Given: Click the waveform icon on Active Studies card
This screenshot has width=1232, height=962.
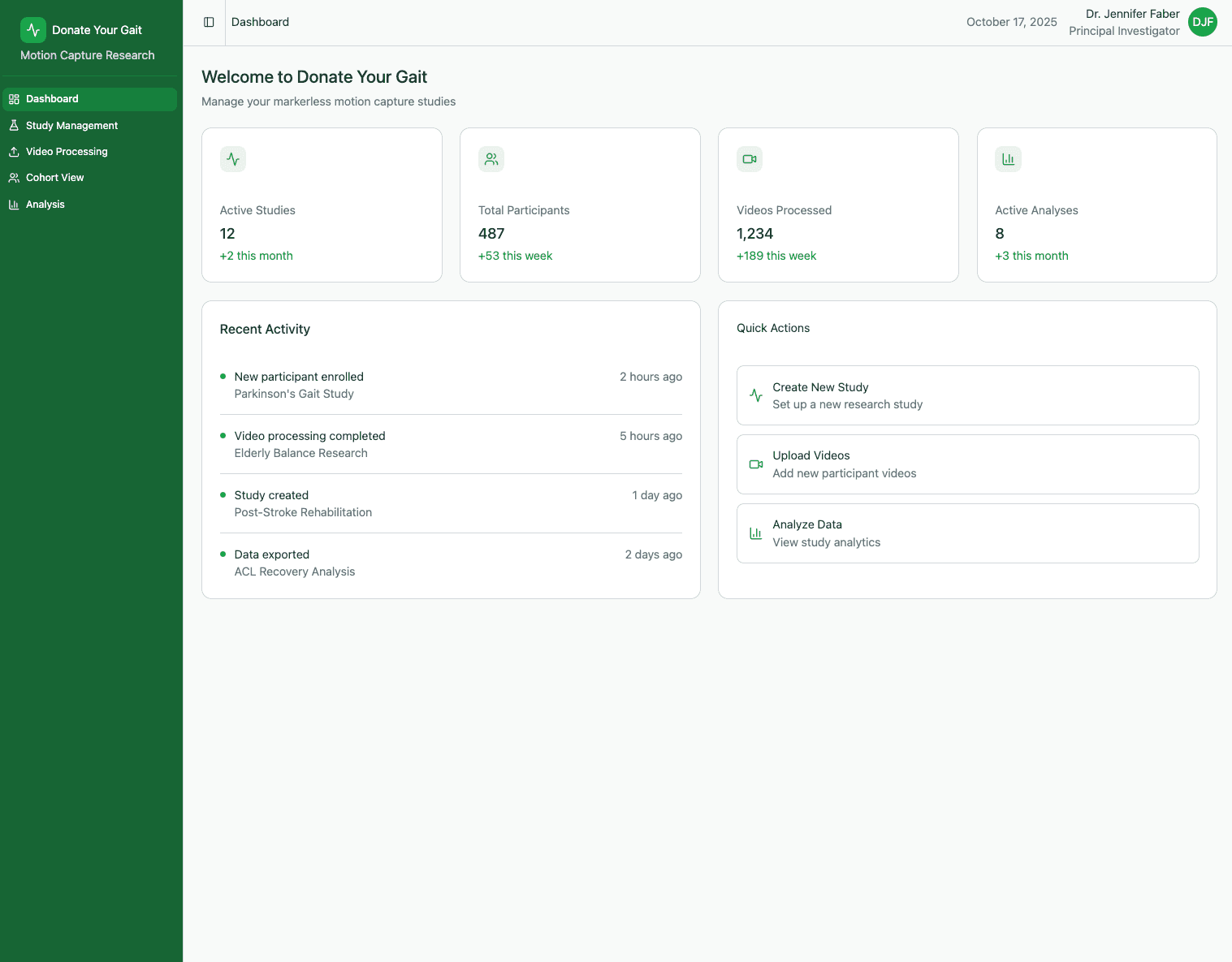Looking at the screenshot, I should (232, 159).
